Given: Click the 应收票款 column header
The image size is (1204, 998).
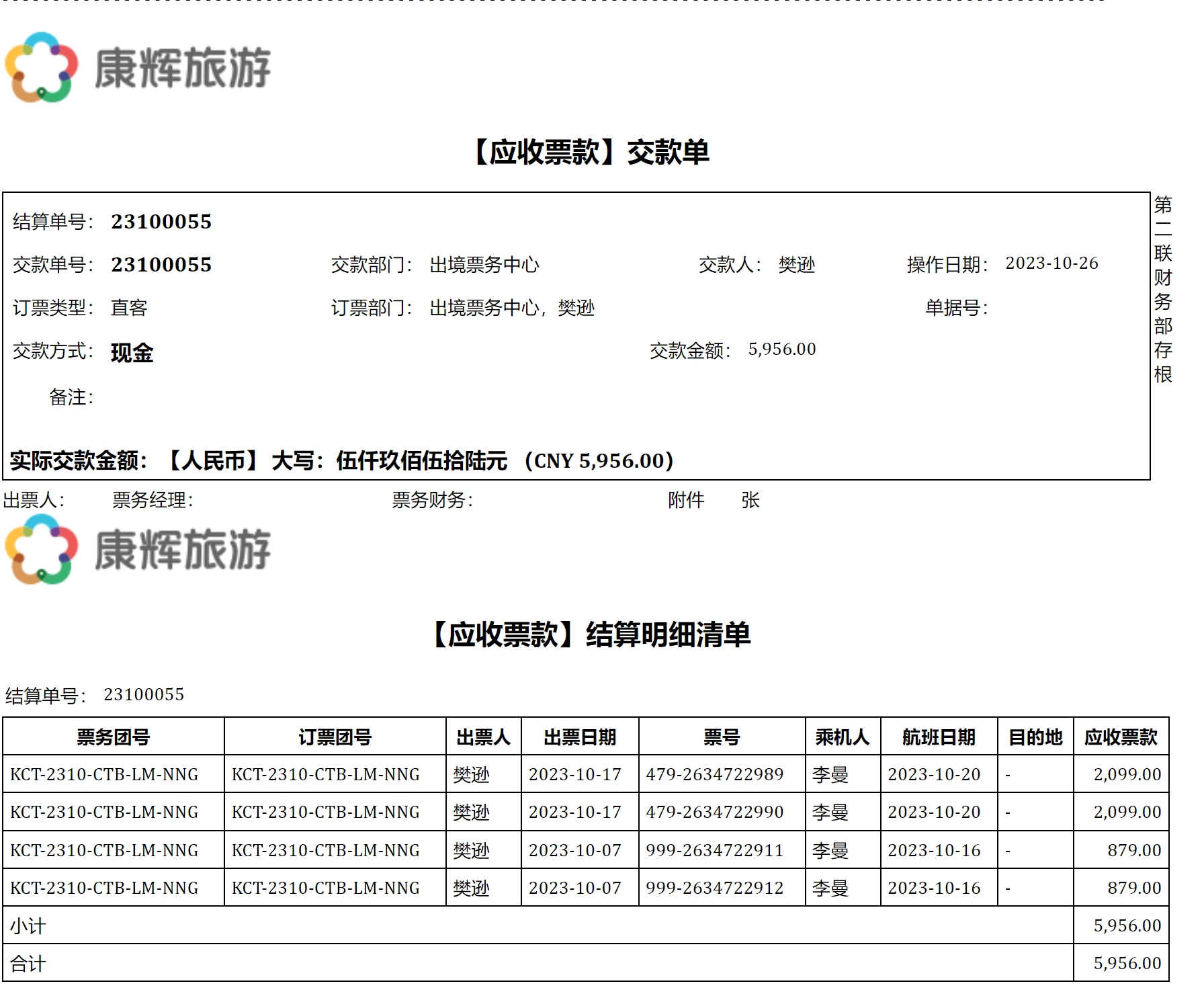Looking at the screenshot, I should [x=1121, y=737].
